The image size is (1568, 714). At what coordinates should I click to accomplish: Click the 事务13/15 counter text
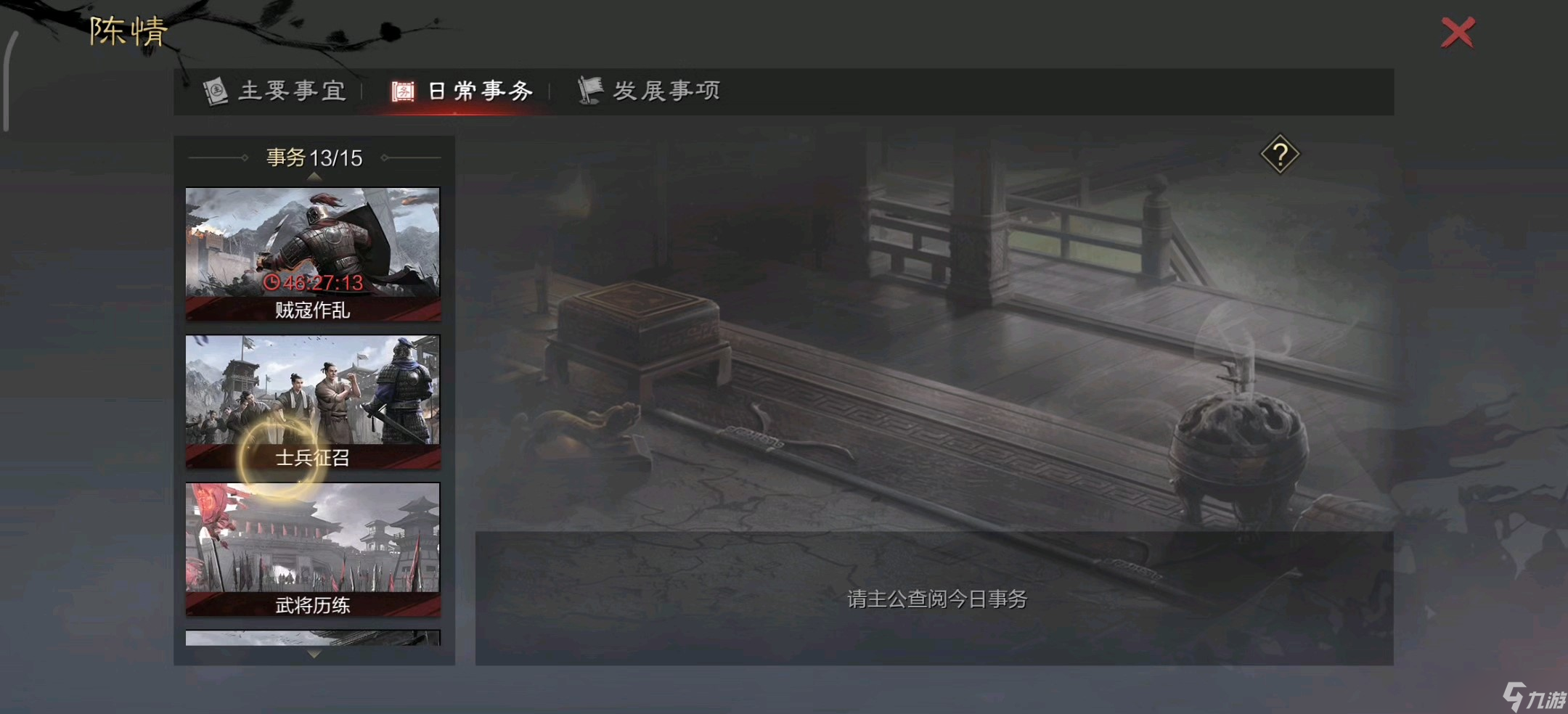tap(314, 157)
